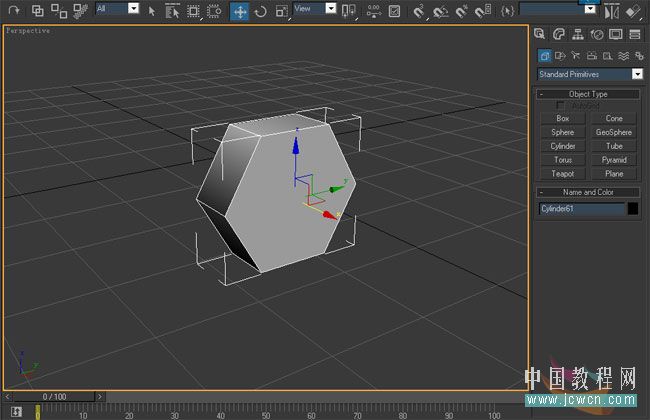Activate the Select and Rotate tool
Viewport: 650px width, 420px height.
261,12
